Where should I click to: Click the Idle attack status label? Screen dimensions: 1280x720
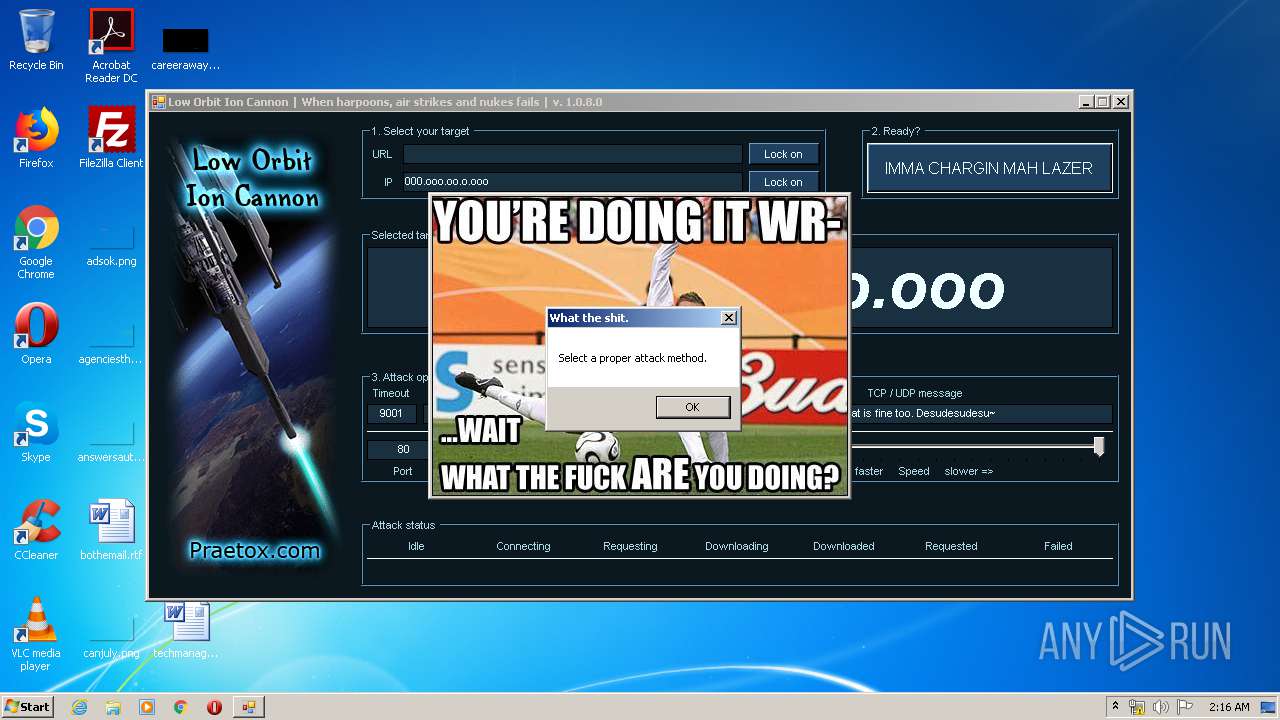[416, 546]
